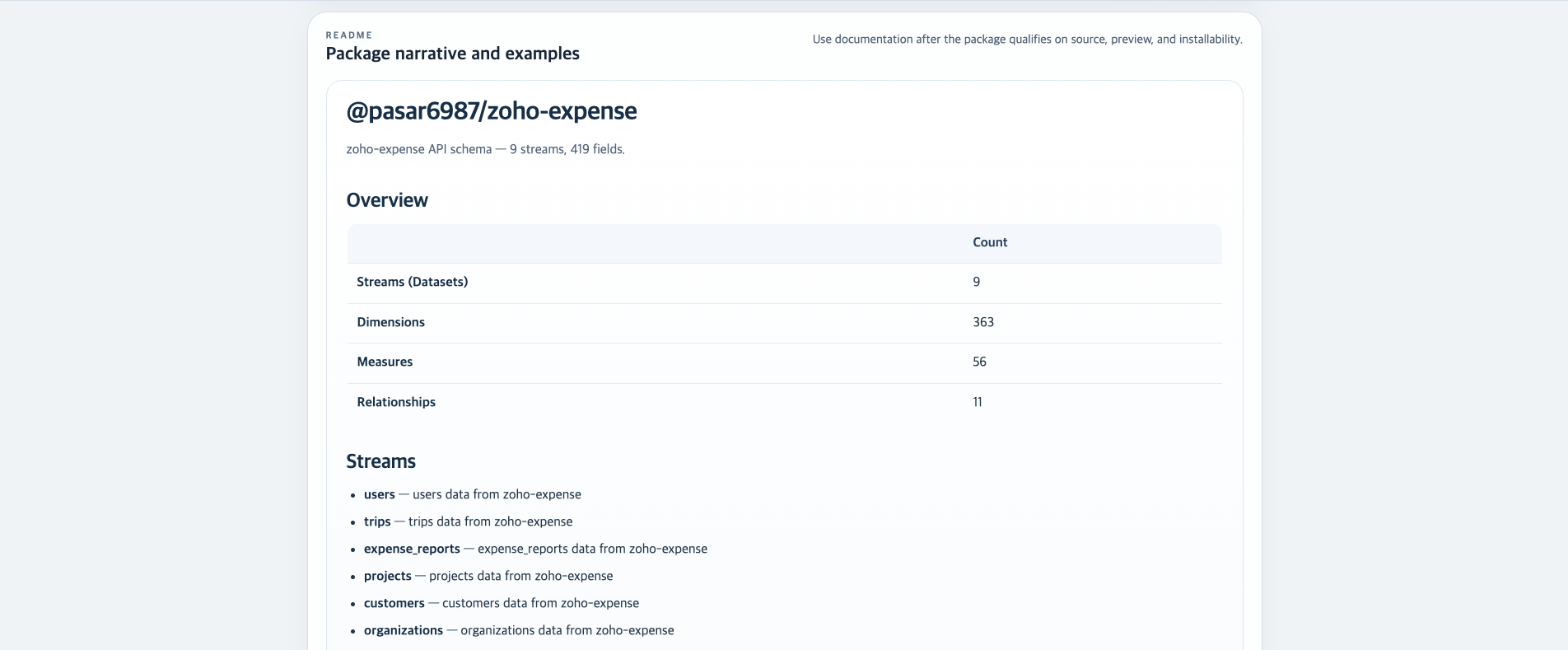Click the organizations stream entry

point(518,630)
